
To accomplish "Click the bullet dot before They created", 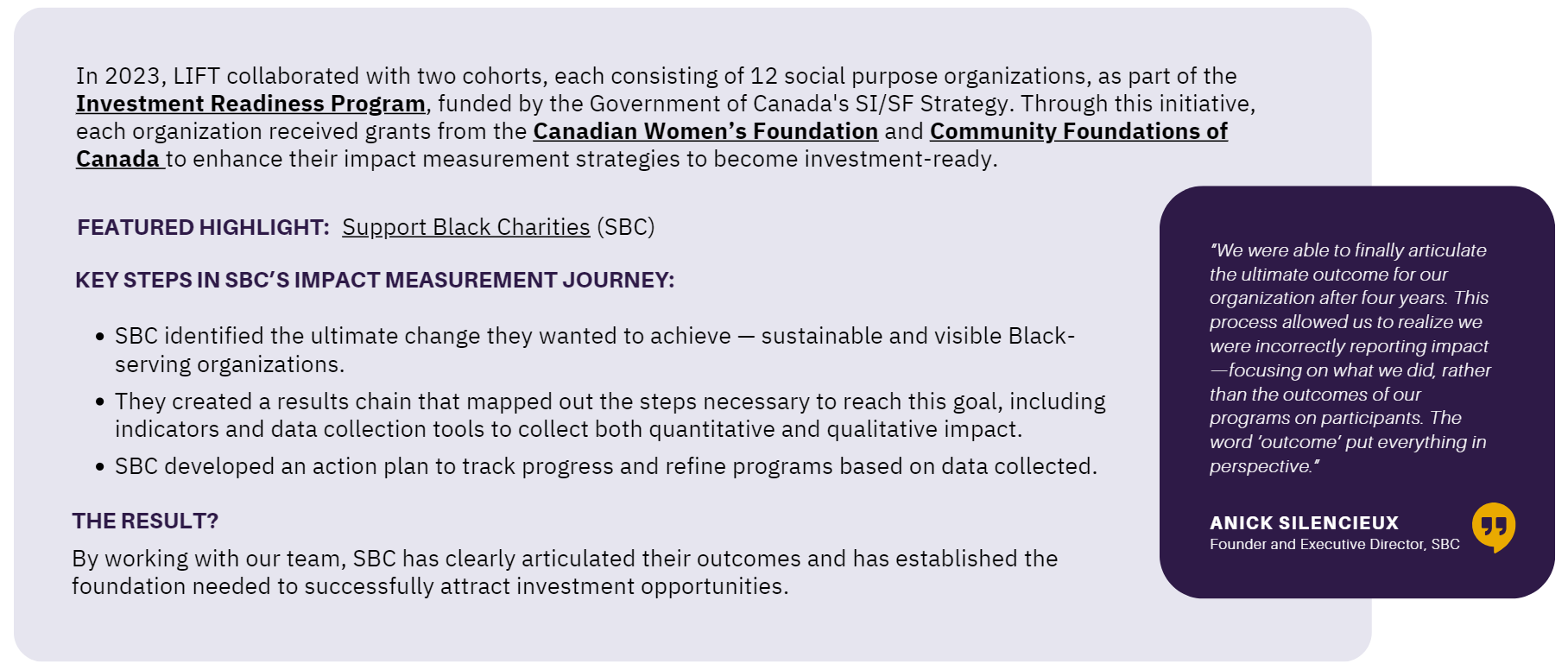I will point(100,402).
